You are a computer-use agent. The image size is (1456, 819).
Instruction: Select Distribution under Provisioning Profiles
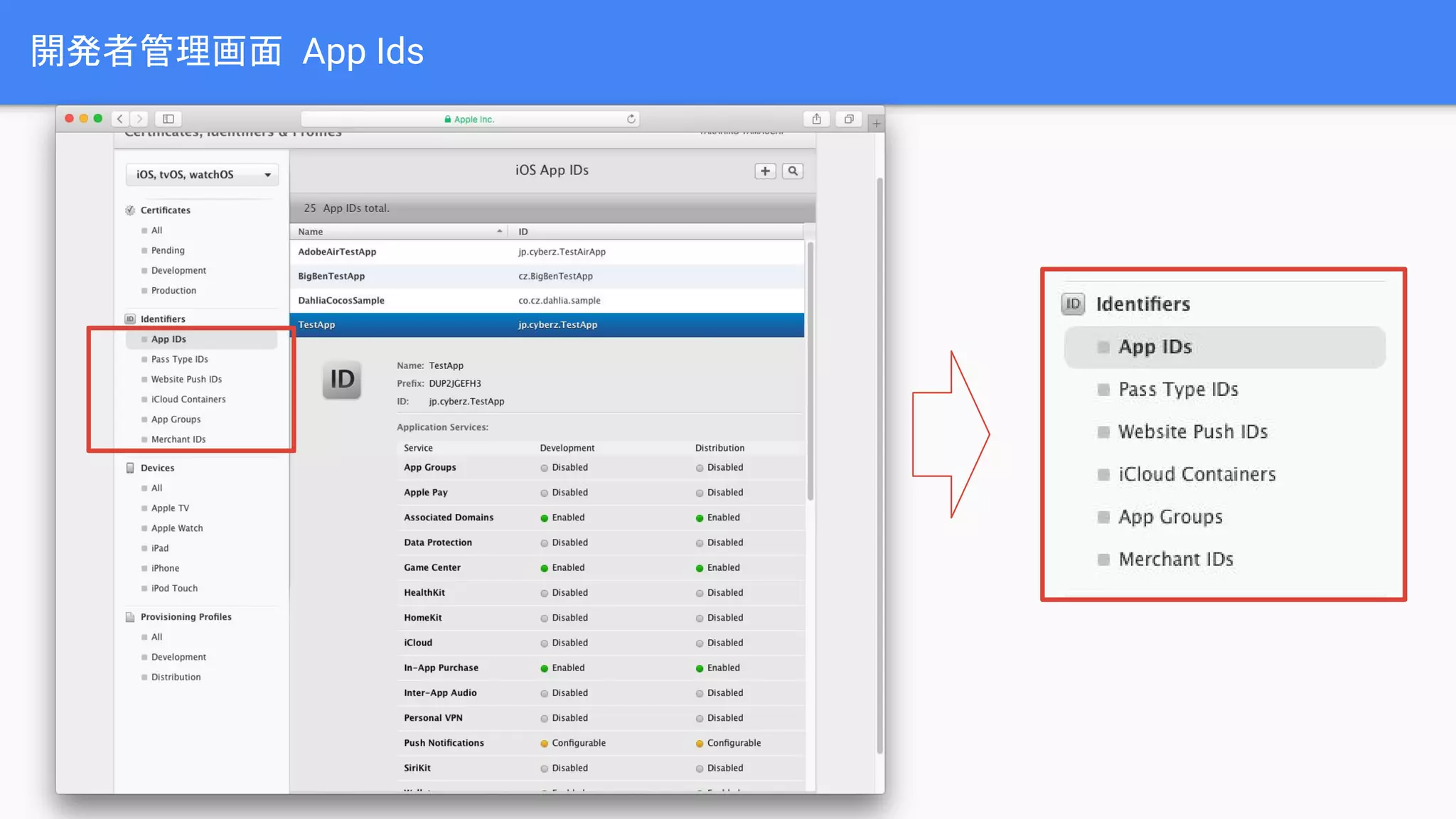(x=176, y=677)
